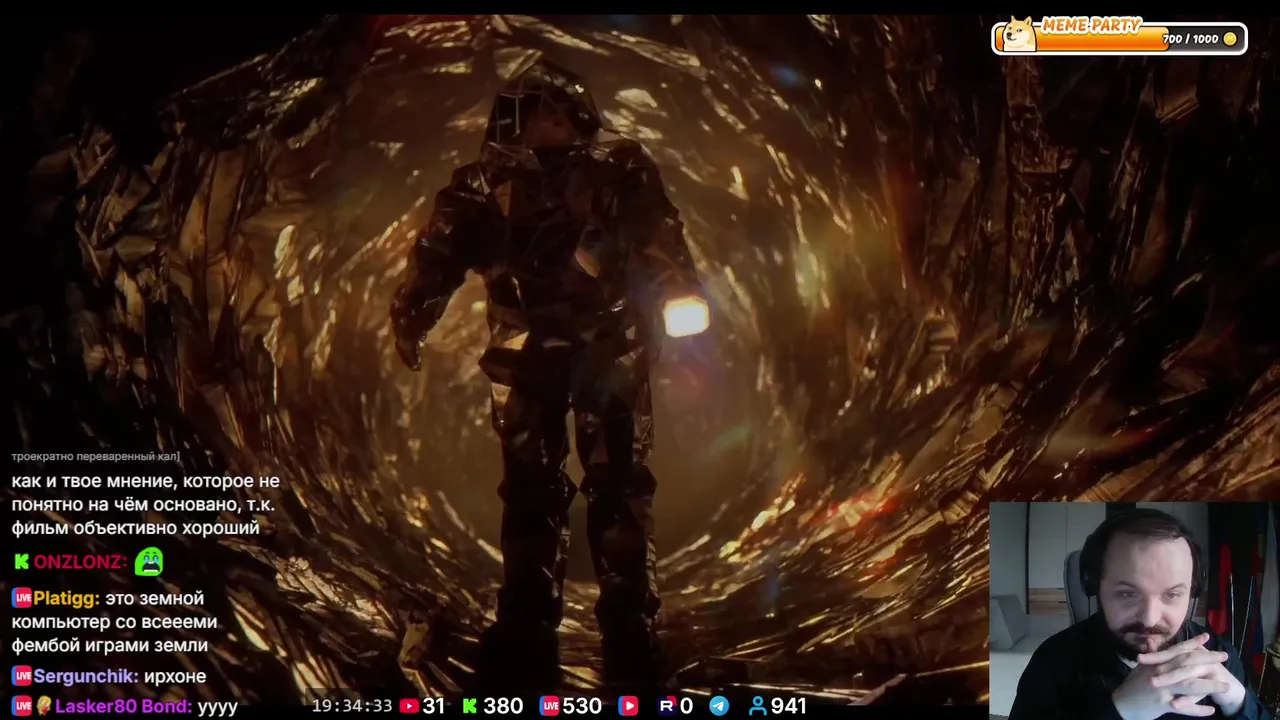
Task: Click the '941' total viewers number
Action: coord(789,706)
